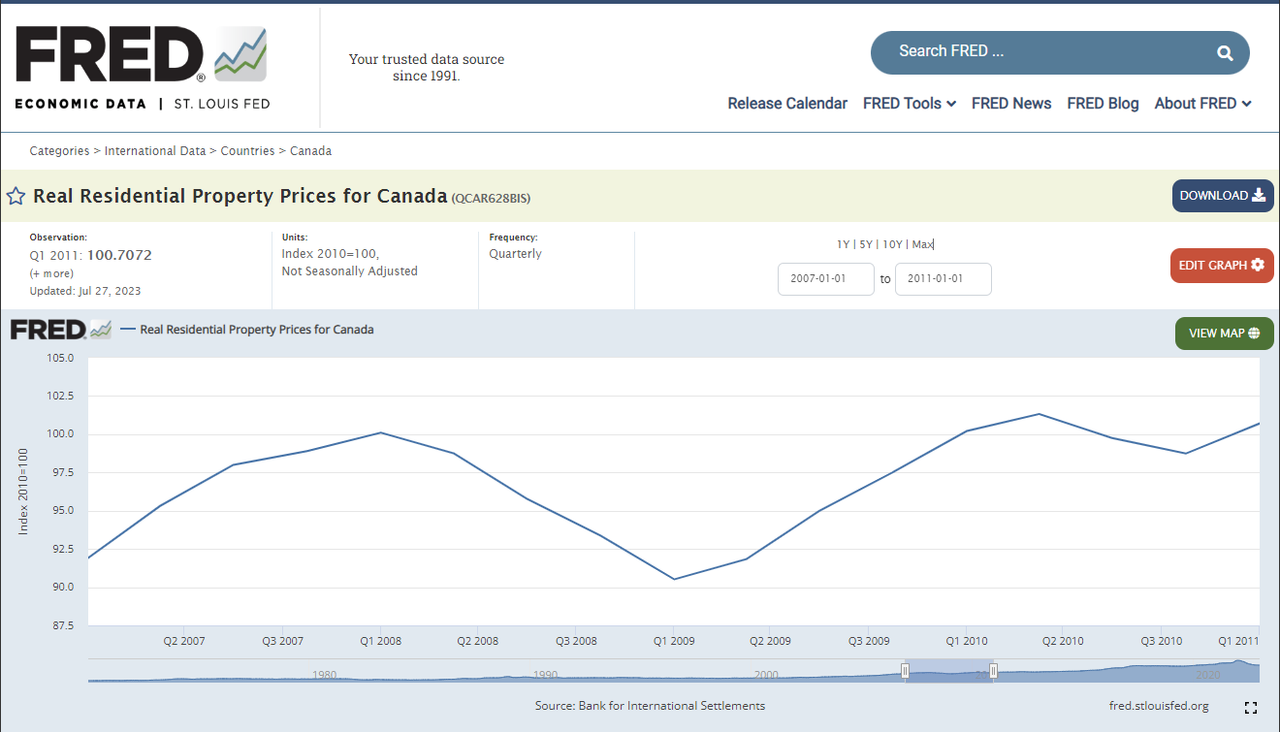Click the Index 2010=100 y-axis title

pyautogui.click(x=24, y=490)
